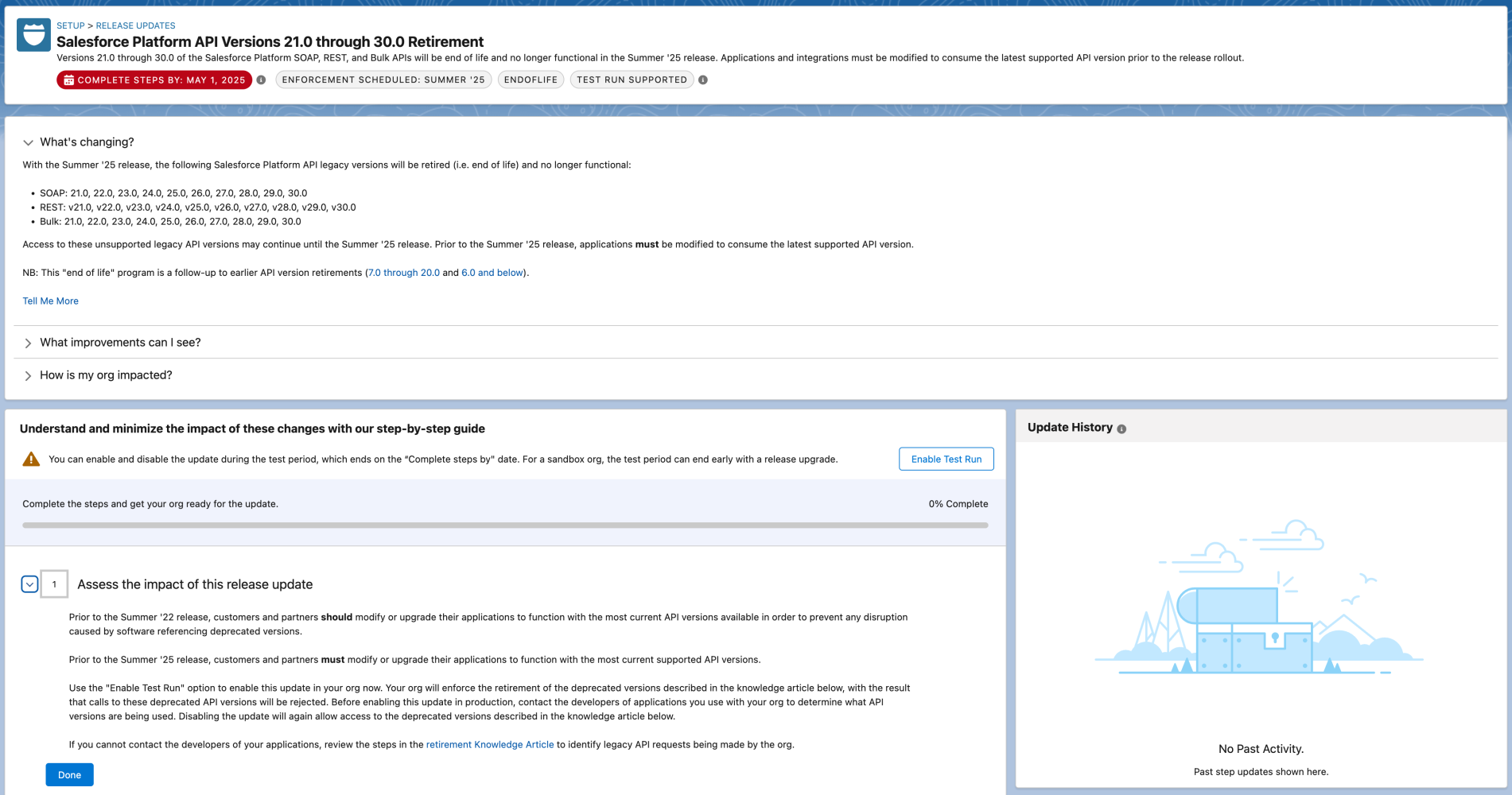Image resolution: width=1512 pixels, height=795 pixels.
Task: Collapse the Assess the impact step
Action: [x=29, y=584]
